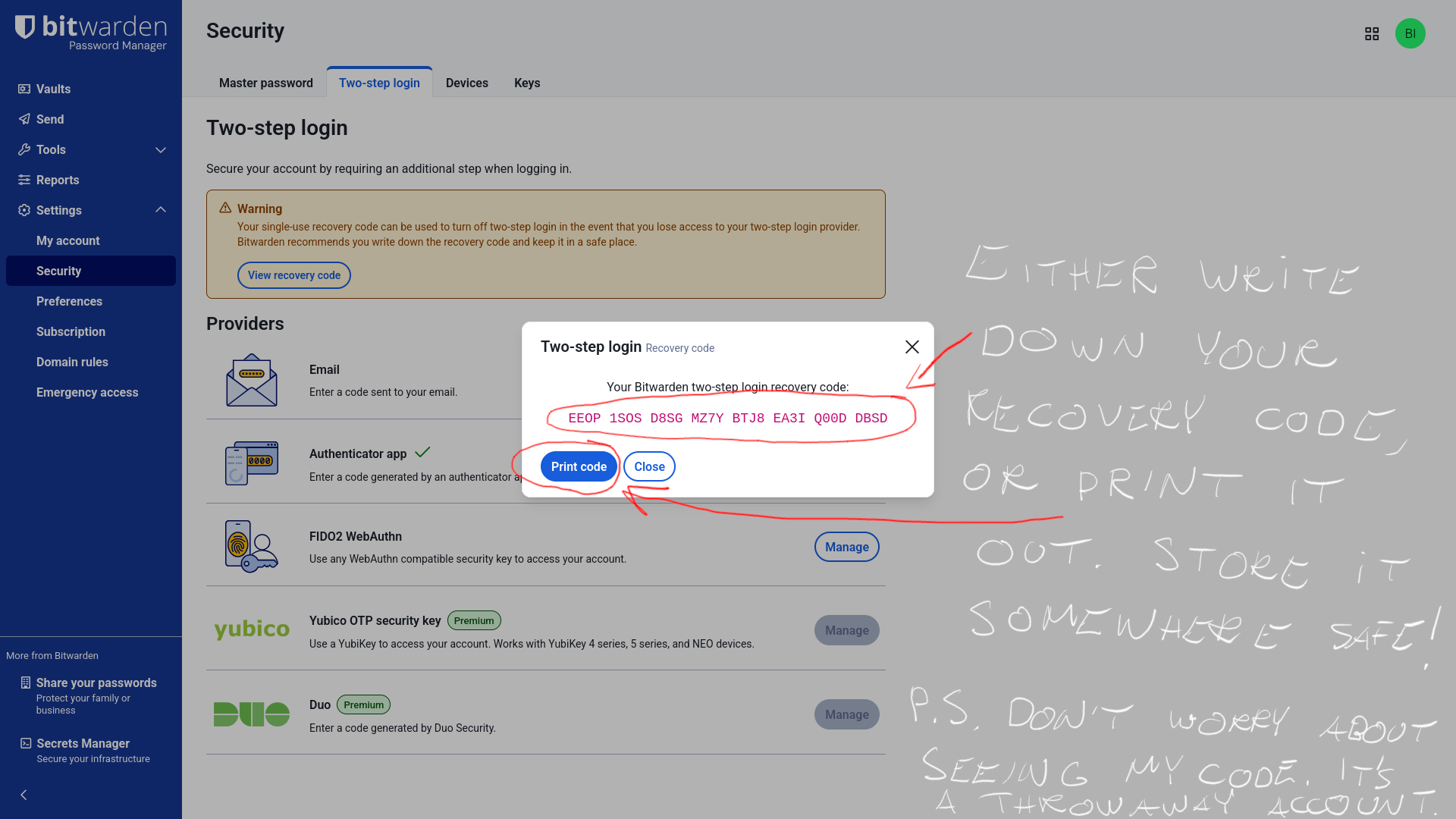Manage the FIDO2 WebAuthn provider
Screen dimensions: 1456x819
847,547
